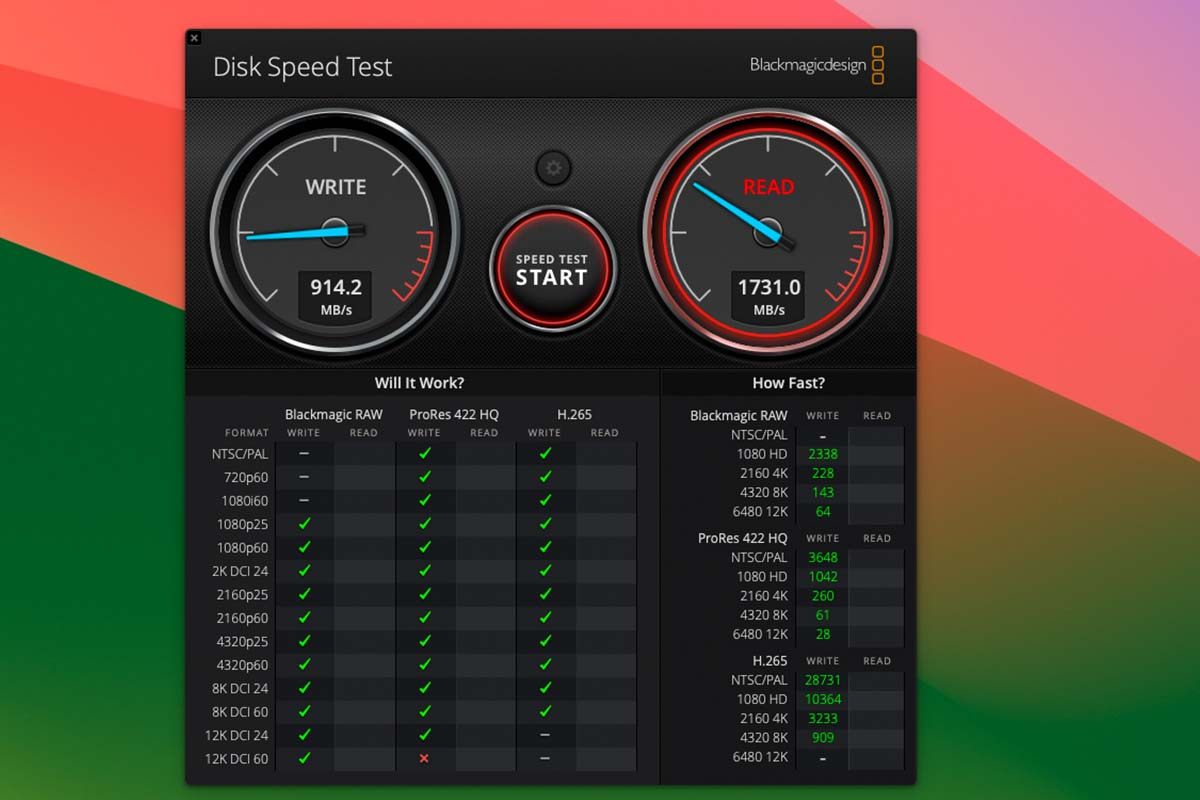Image resolution: width=1200 pixels, height=800 pixels.
Task: Click ProRes 422 HQ heading in How Fast
Action: (x=743, y=538)
